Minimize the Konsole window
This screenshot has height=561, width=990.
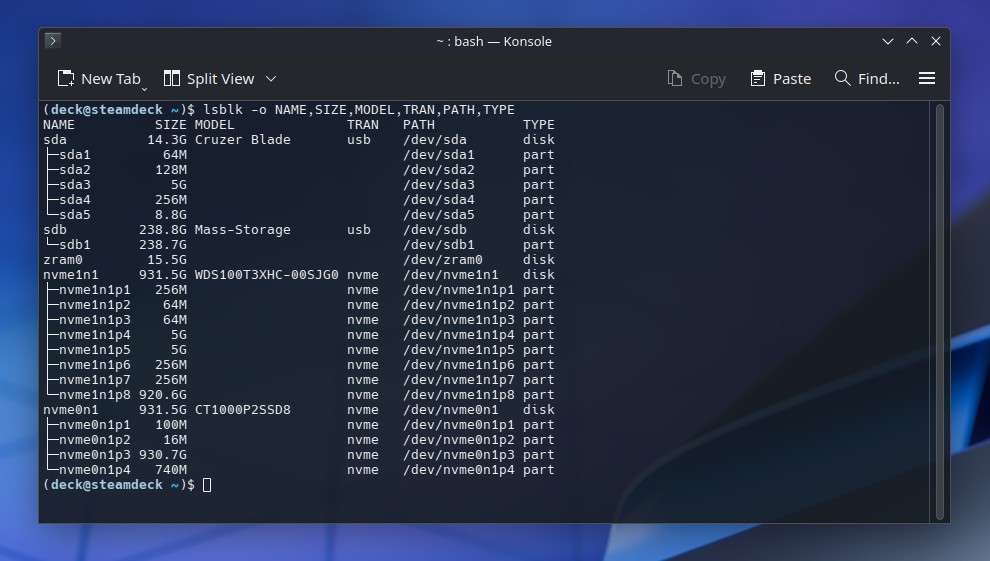pyautogui.click(x=888, y=41)
